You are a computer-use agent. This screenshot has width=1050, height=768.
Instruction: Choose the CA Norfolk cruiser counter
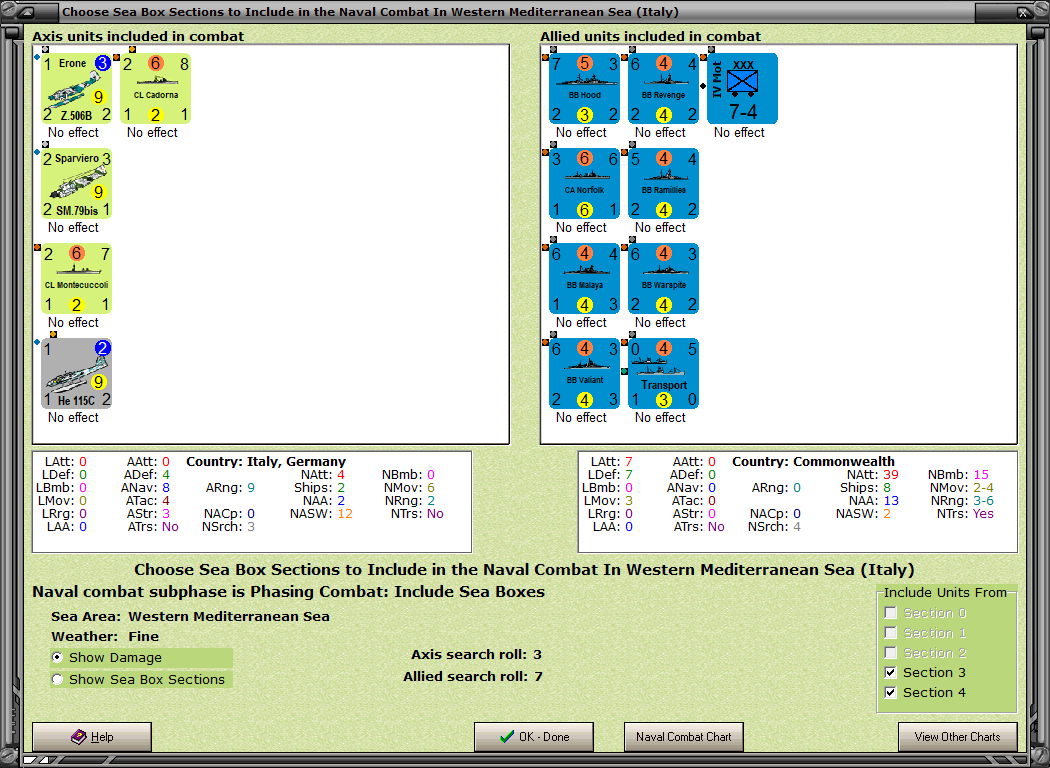coord(585,183)
